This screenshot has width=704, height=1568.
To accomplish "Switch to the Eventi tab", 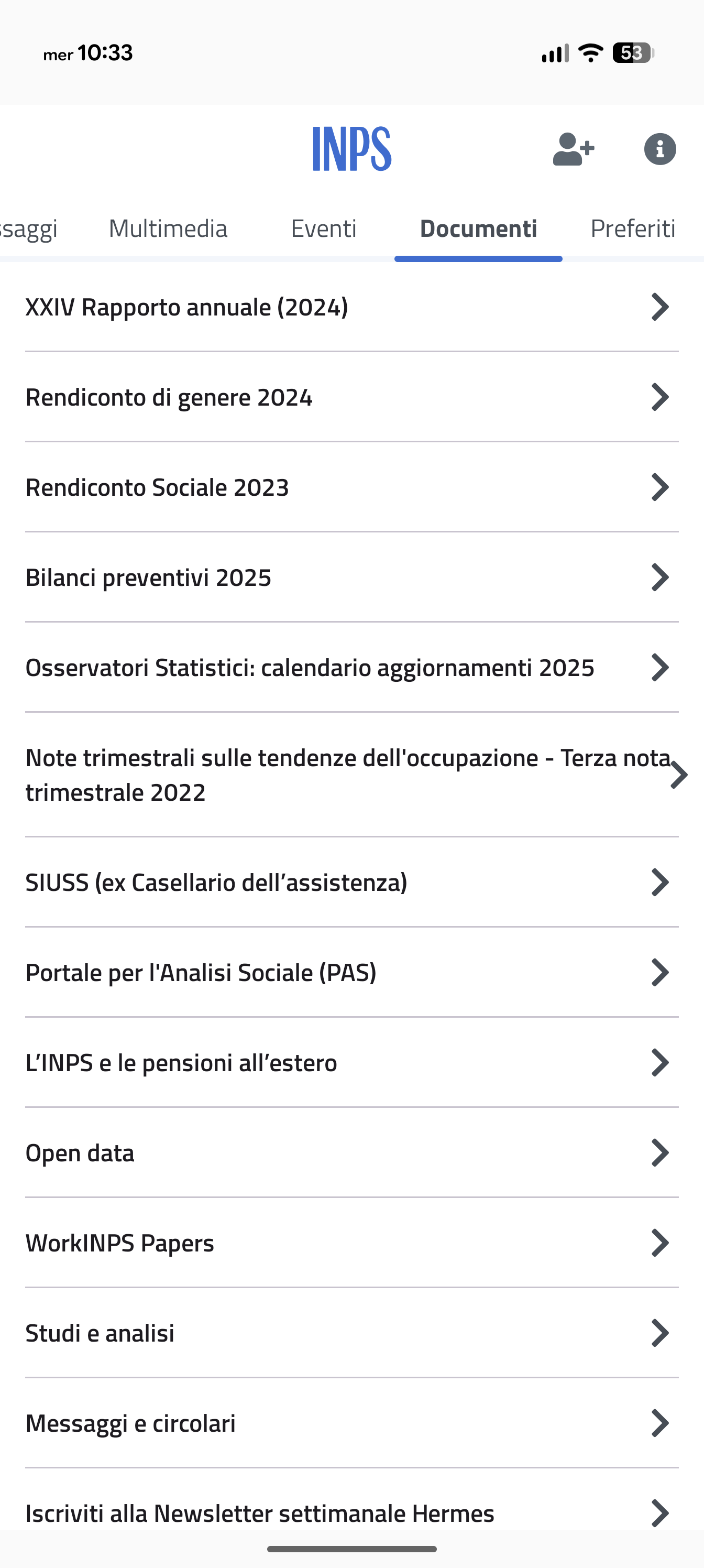I will pyautogui.click(x=323, y=229).
